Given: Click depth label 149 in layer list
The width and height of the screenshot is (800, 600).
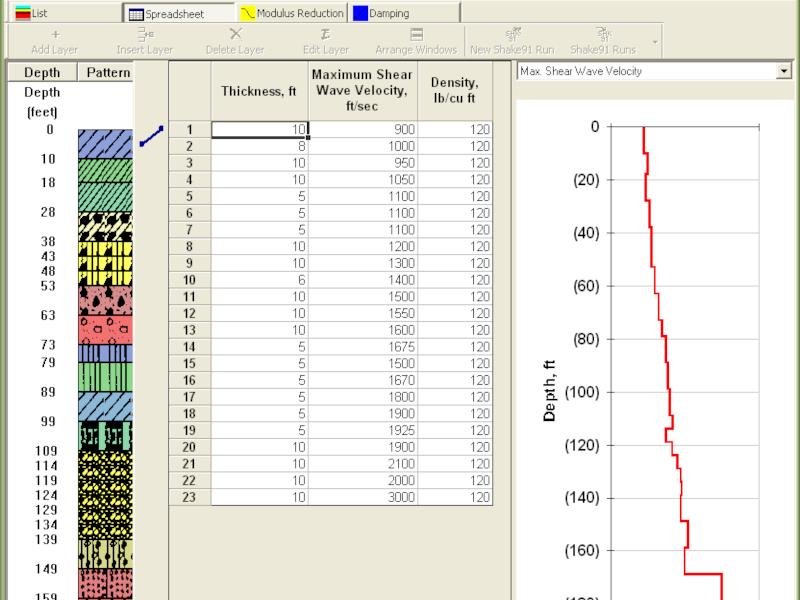Looking at the screenshot, I should (x=46, y=569).
